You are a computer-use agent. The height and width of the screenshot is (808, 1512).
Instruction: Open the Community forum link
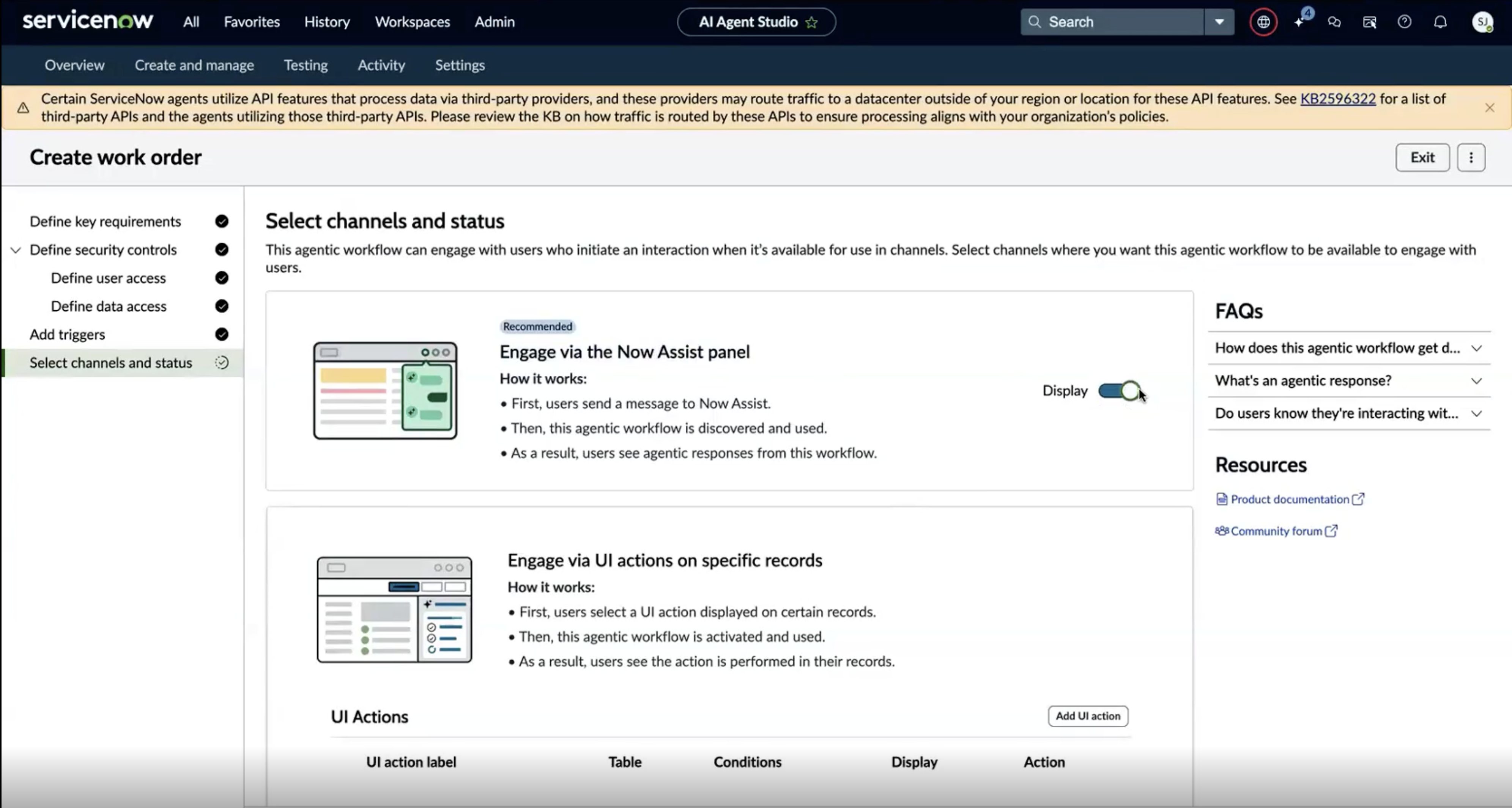(x=1276, y=530)
